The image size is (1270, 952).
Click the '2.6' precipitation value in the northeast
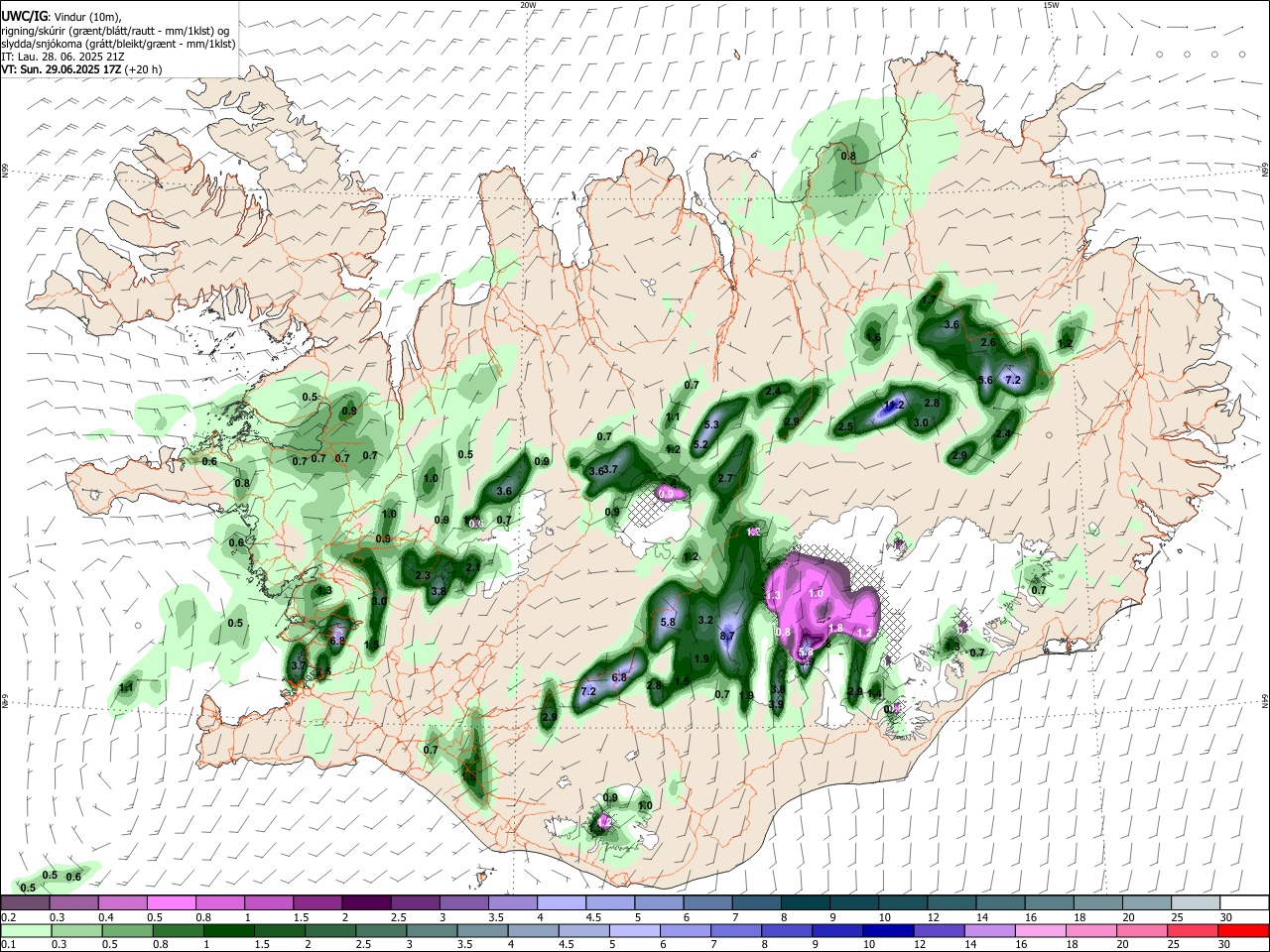point(987,342)
